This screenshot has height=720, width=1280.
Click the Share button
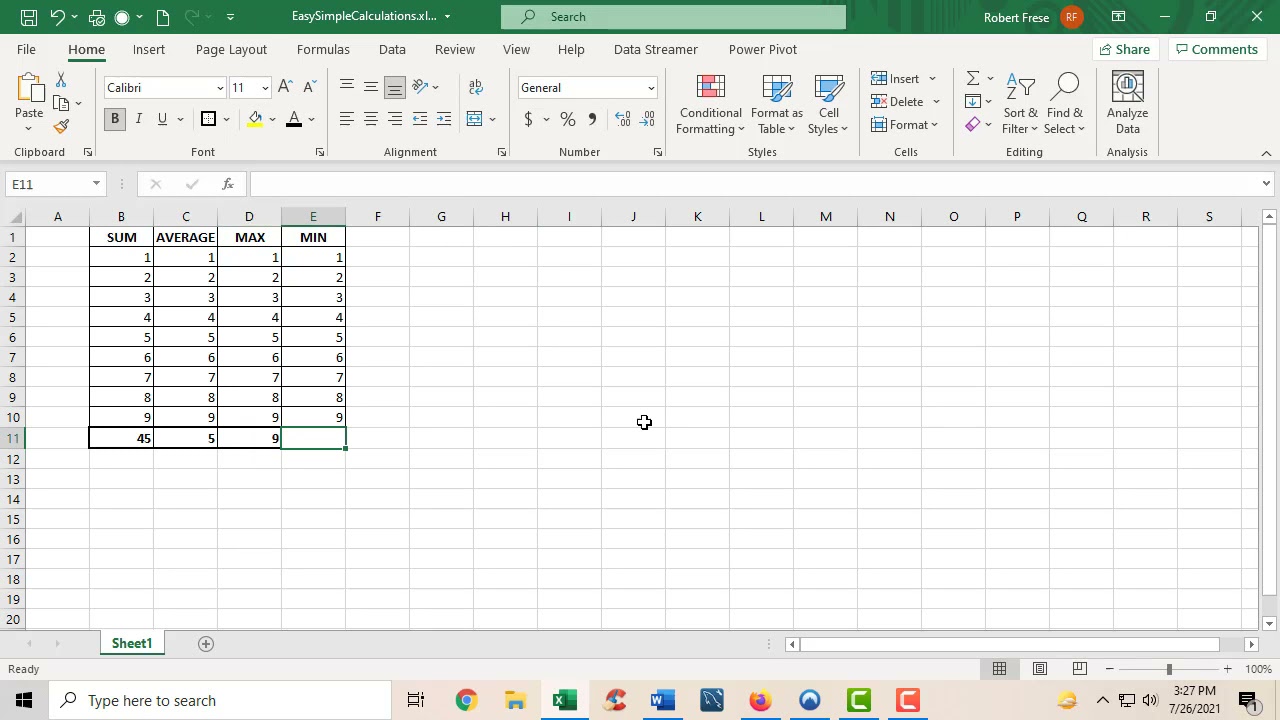pyautogui.click(x=1125, y=49)
